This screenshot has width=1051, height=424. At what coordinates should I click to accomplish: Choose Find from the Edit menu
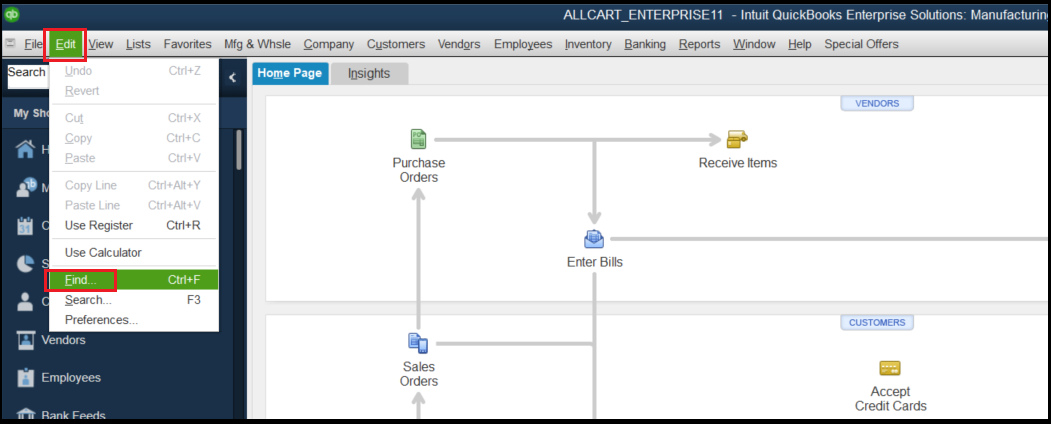tap(80, 280)
